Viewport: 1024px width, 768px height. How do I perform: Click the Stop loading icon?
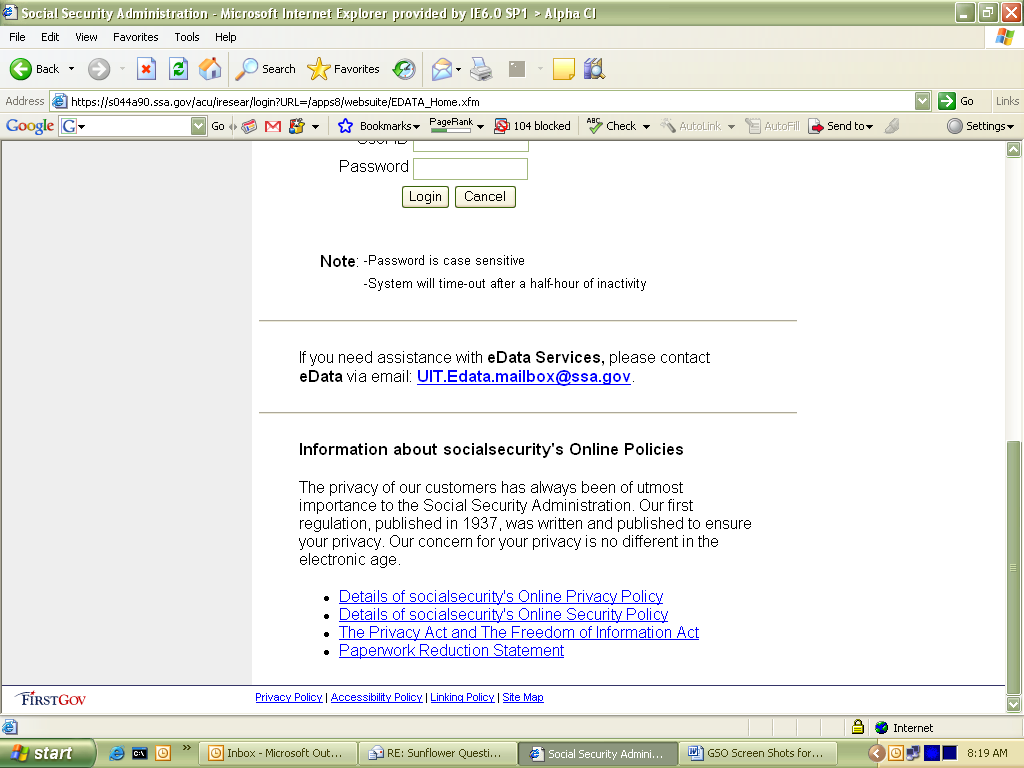146,69
